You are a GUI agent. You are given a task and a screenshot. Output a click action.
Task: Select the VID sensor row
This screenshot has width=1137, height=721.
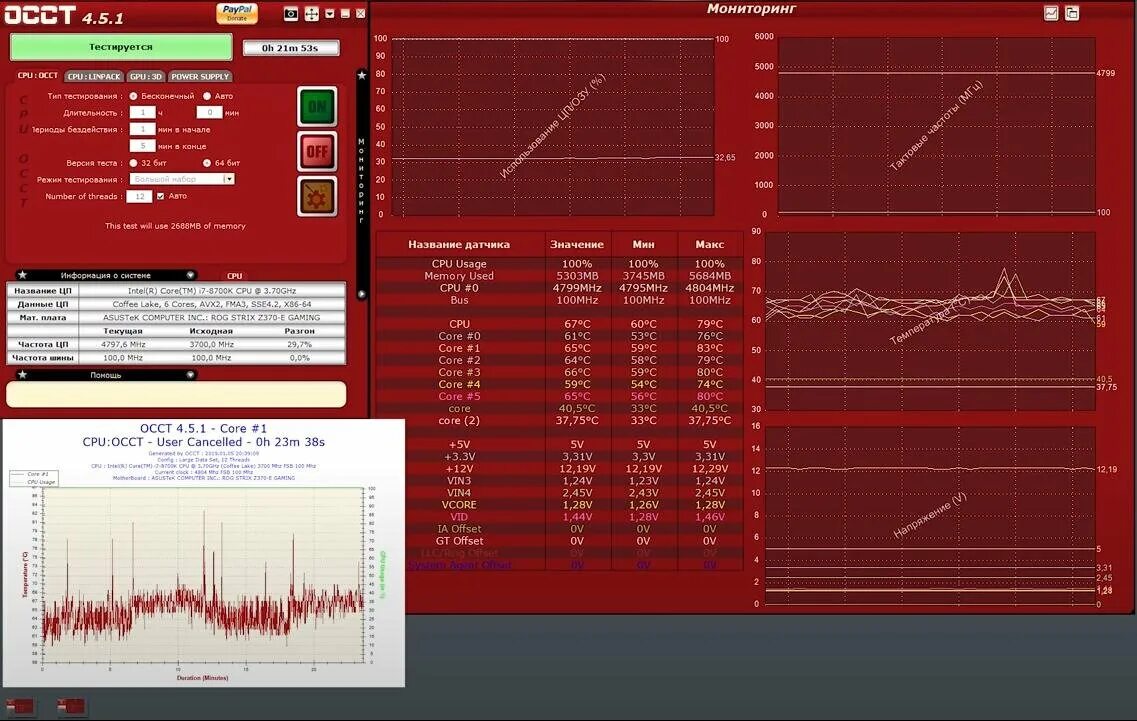click(x=560, y=516)
